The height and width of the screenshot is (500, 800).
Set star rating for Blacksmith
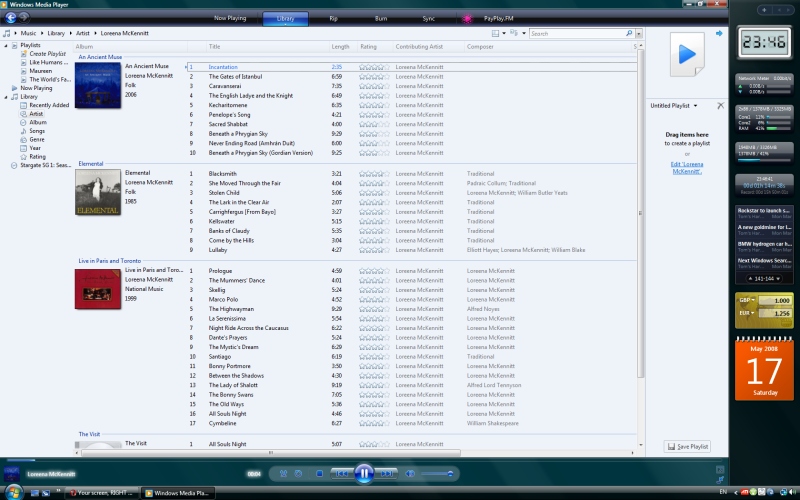point(374,173)
